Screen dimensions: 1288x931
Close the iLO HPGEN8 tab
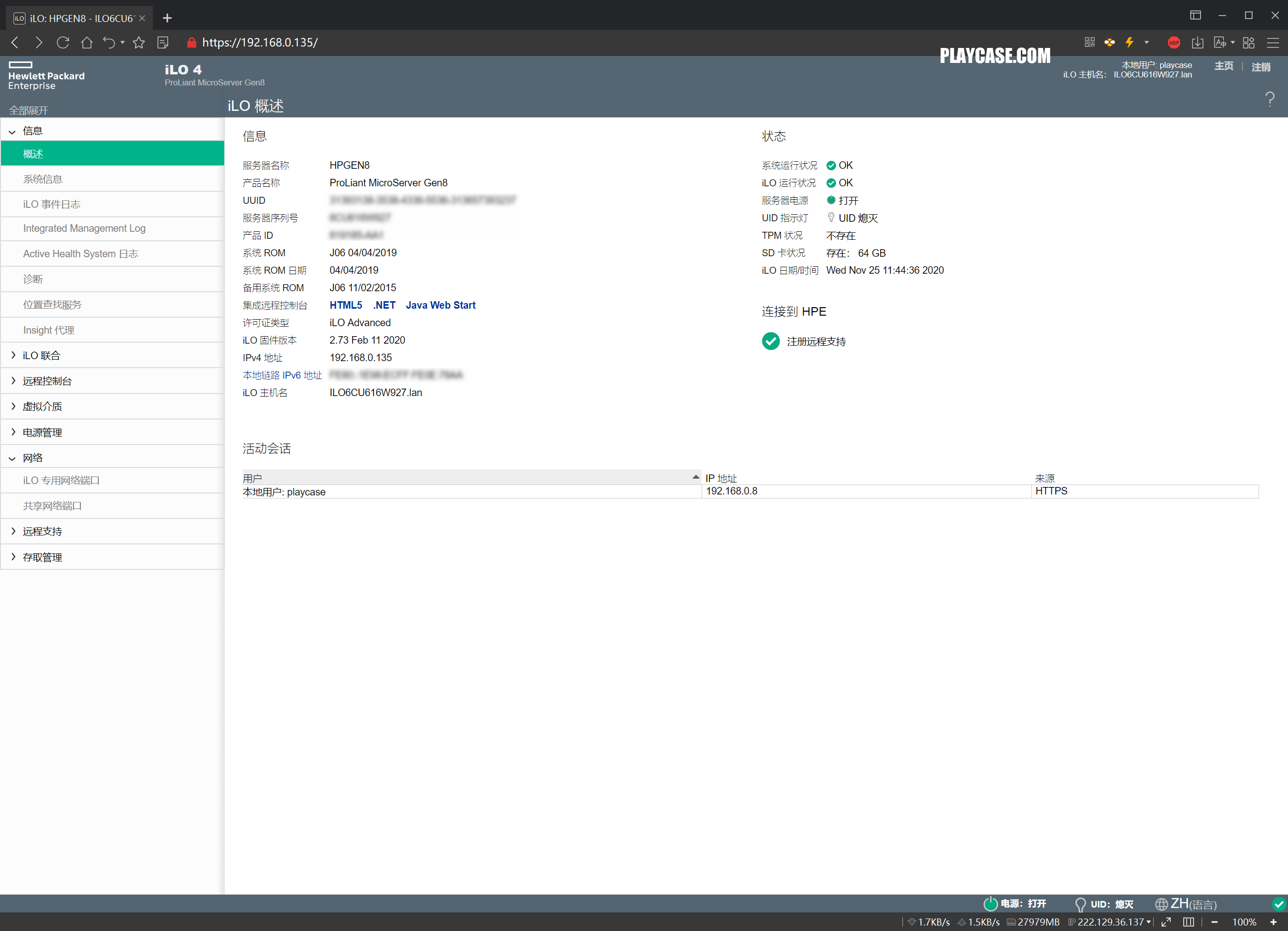(142, 18)
